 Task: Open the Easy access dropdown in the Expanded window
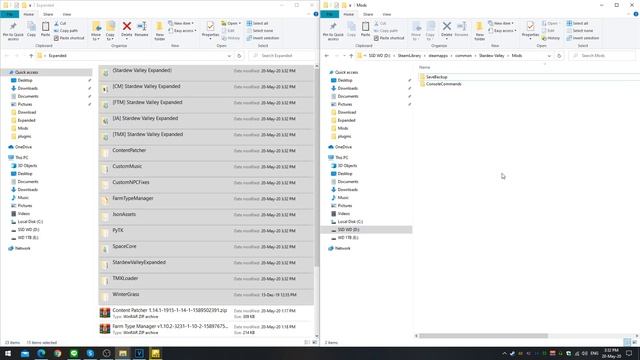(183, 31)
